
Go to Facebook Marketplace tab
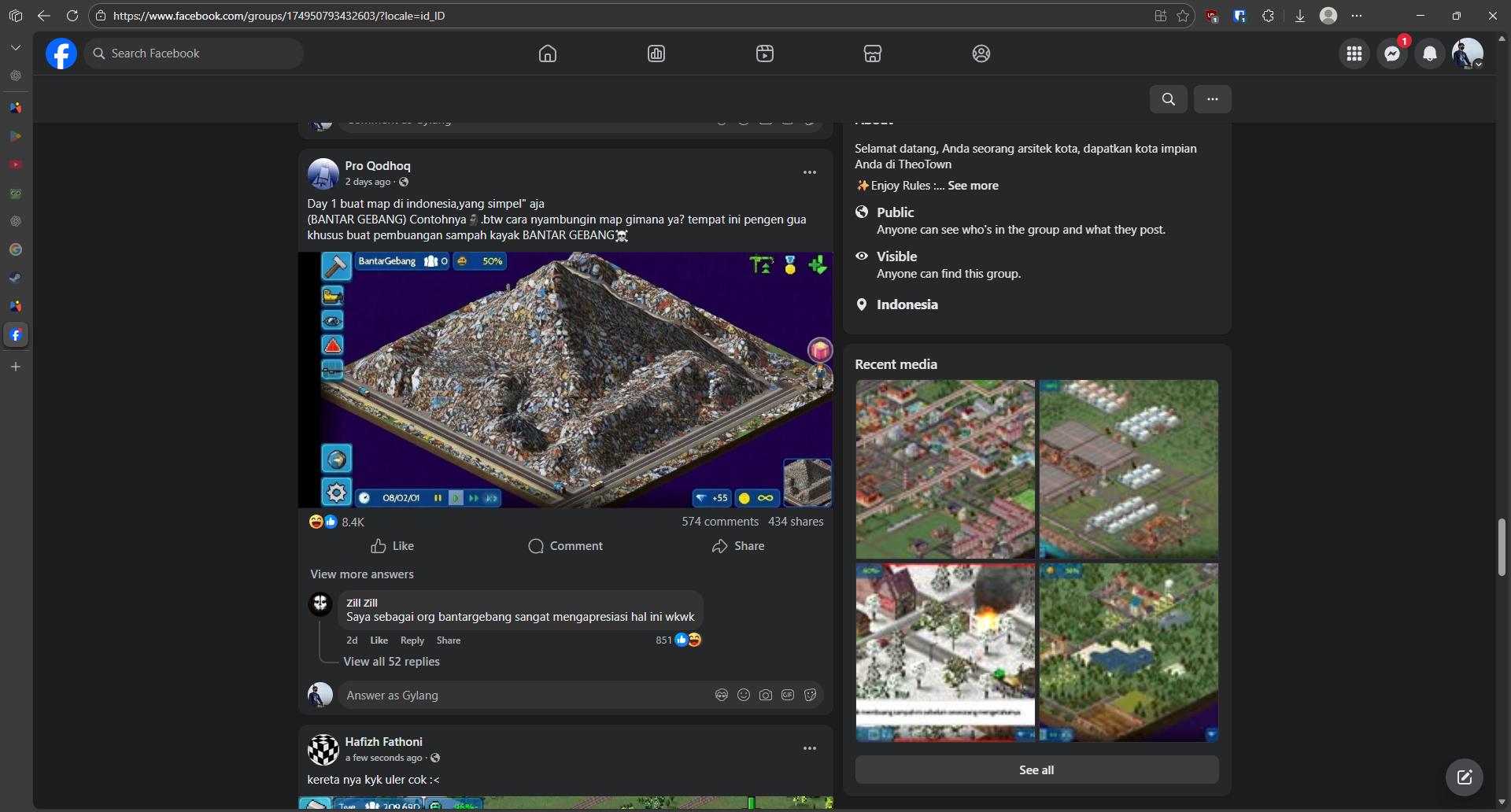point(872,54)
